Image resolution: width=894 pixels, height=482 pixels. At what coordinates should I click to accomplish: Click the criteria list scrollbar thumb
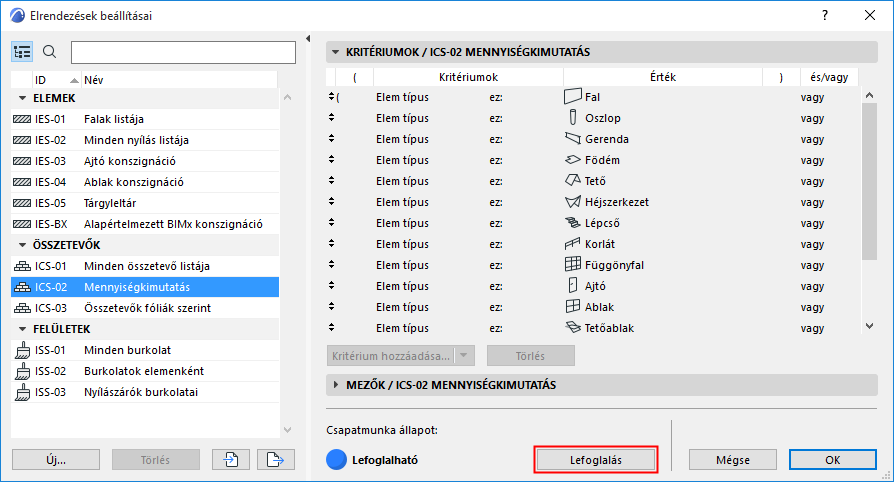pos(869,181)
